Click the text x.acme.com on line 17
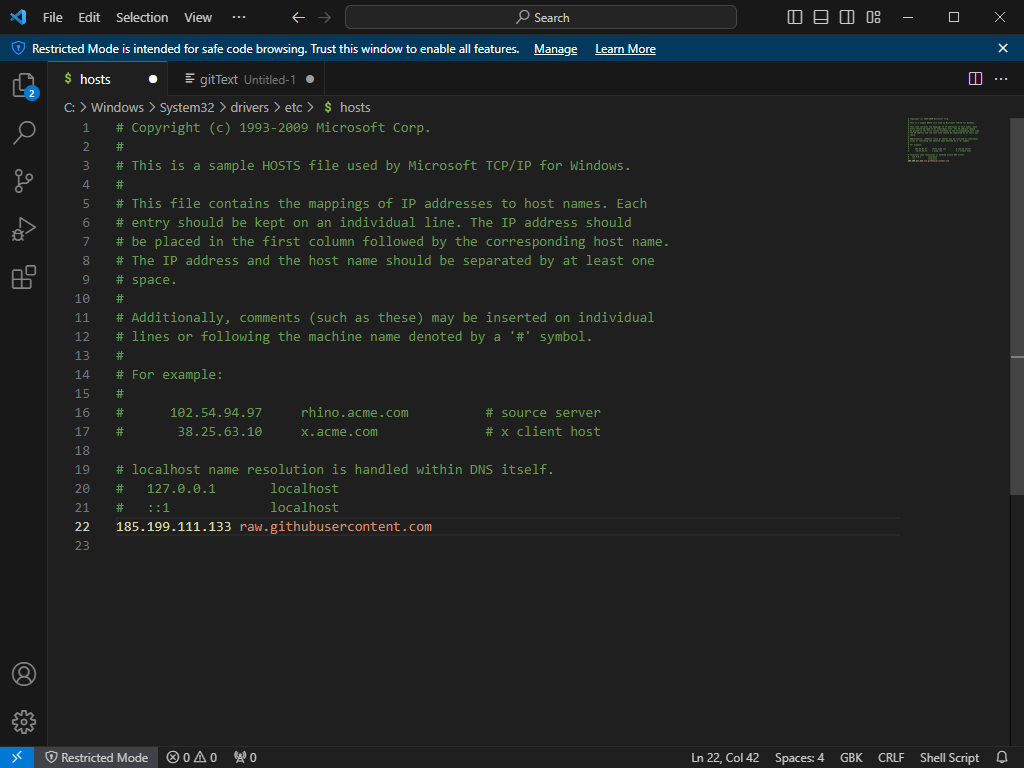The width and height of the screenshot is (1024, 768). click(339, 432)
